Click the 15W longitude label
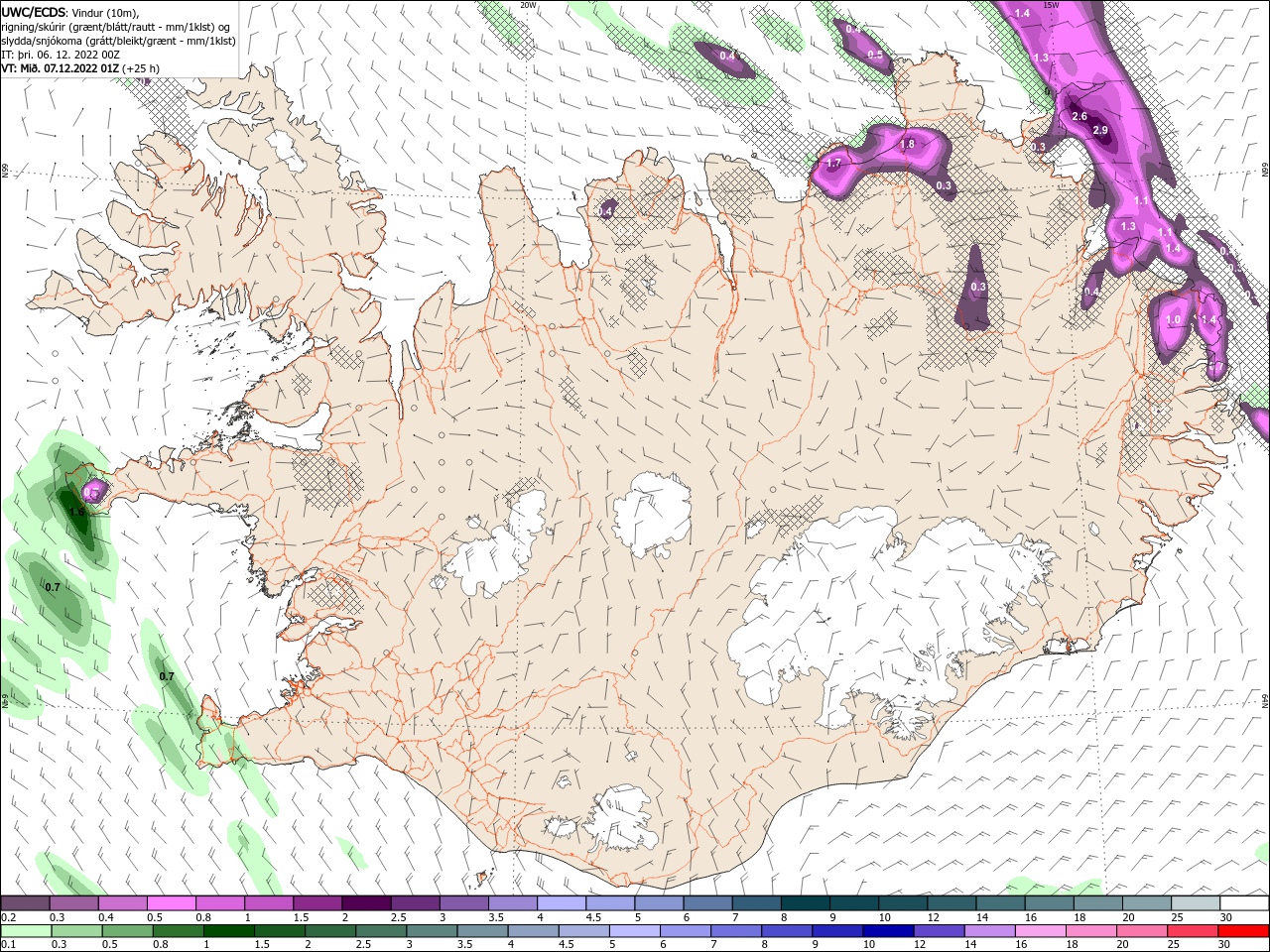 coord(1052,5)
